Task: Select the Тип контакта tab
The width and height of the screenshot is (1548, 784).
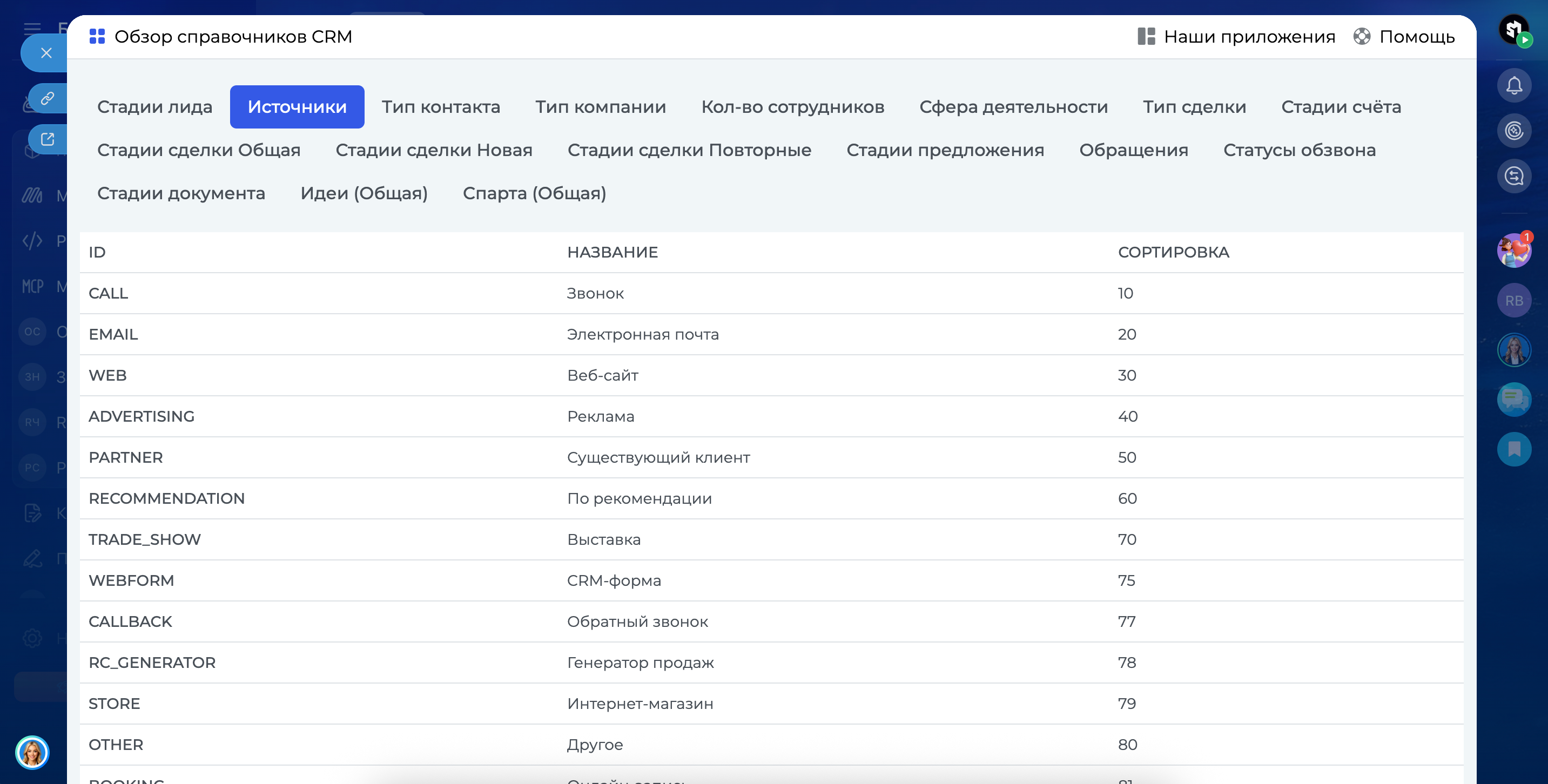Action: (x=441, y=107)
